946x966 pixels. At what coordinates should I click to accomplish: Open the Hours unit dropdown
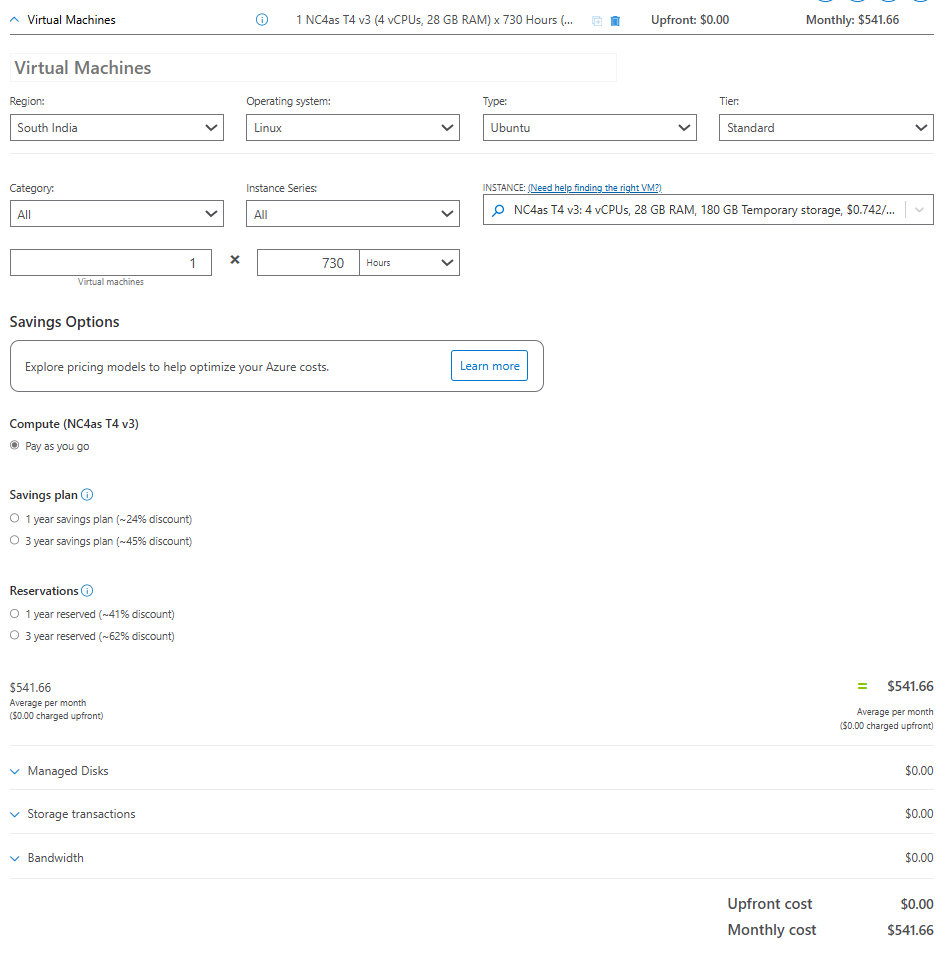pos(410,262)
